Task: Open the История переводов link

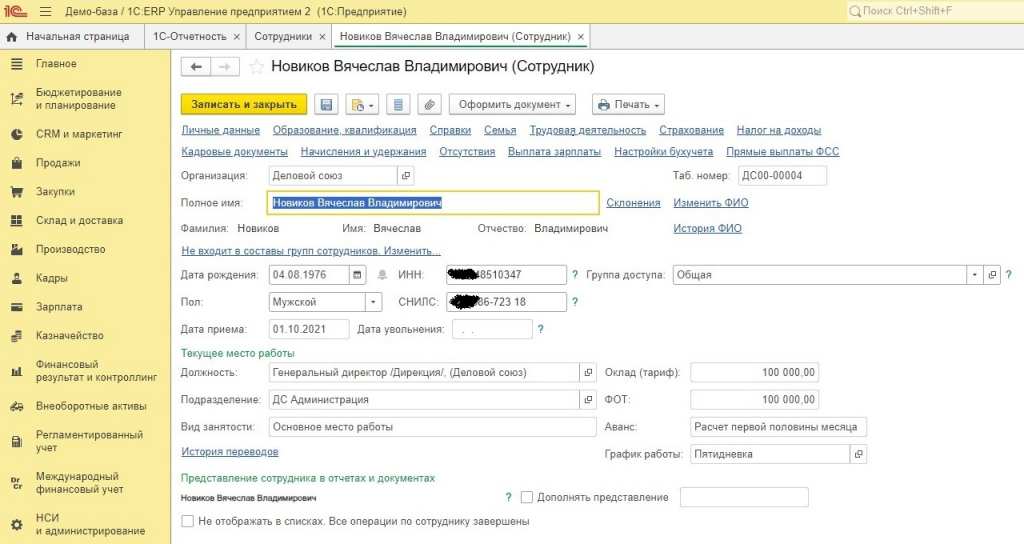Action: pos(230,451)
